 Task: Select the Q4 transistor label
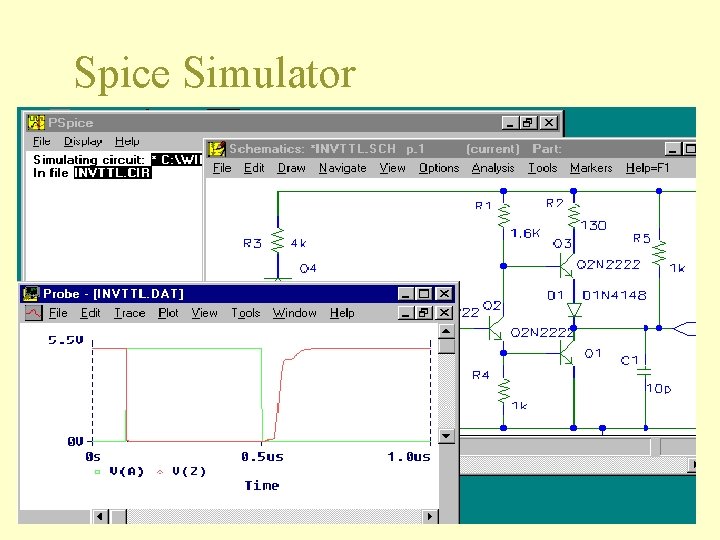[x=308, y=268]
